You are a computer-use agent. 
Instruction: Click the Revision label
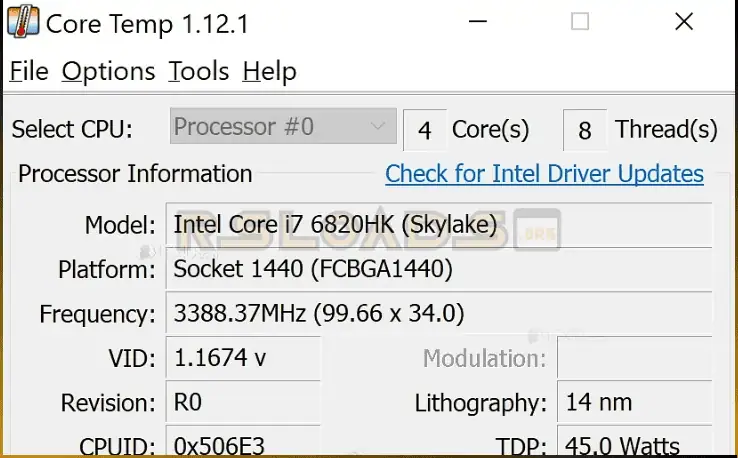[x=108, y=403]
